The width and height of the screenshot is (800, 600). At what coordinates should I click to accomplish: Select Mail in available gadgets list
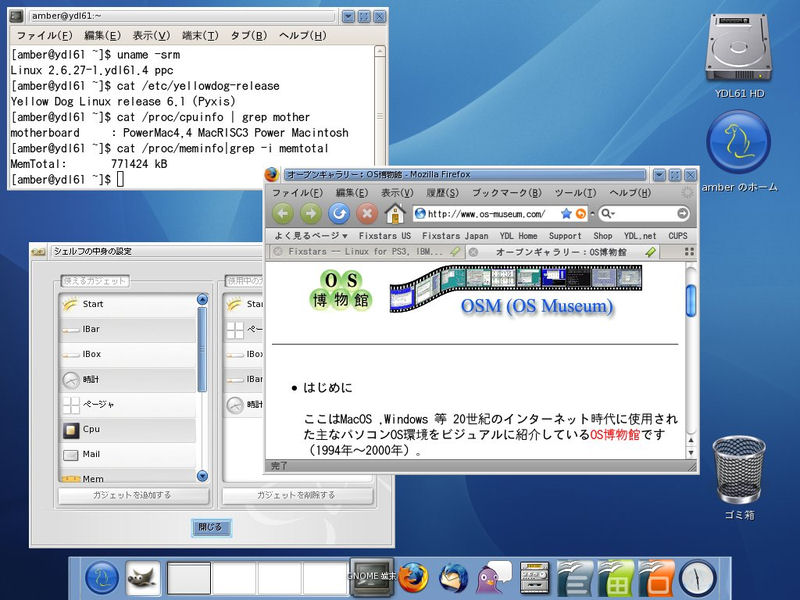(x=128, y=454)
